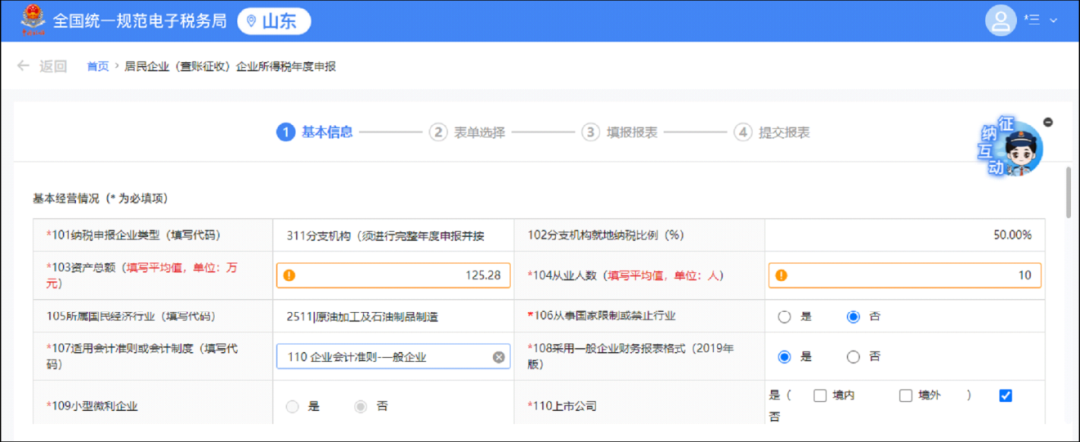The image size is (1080, 442).
Task: Select 是 for 109小型微利企业
Action: point(292,406)
